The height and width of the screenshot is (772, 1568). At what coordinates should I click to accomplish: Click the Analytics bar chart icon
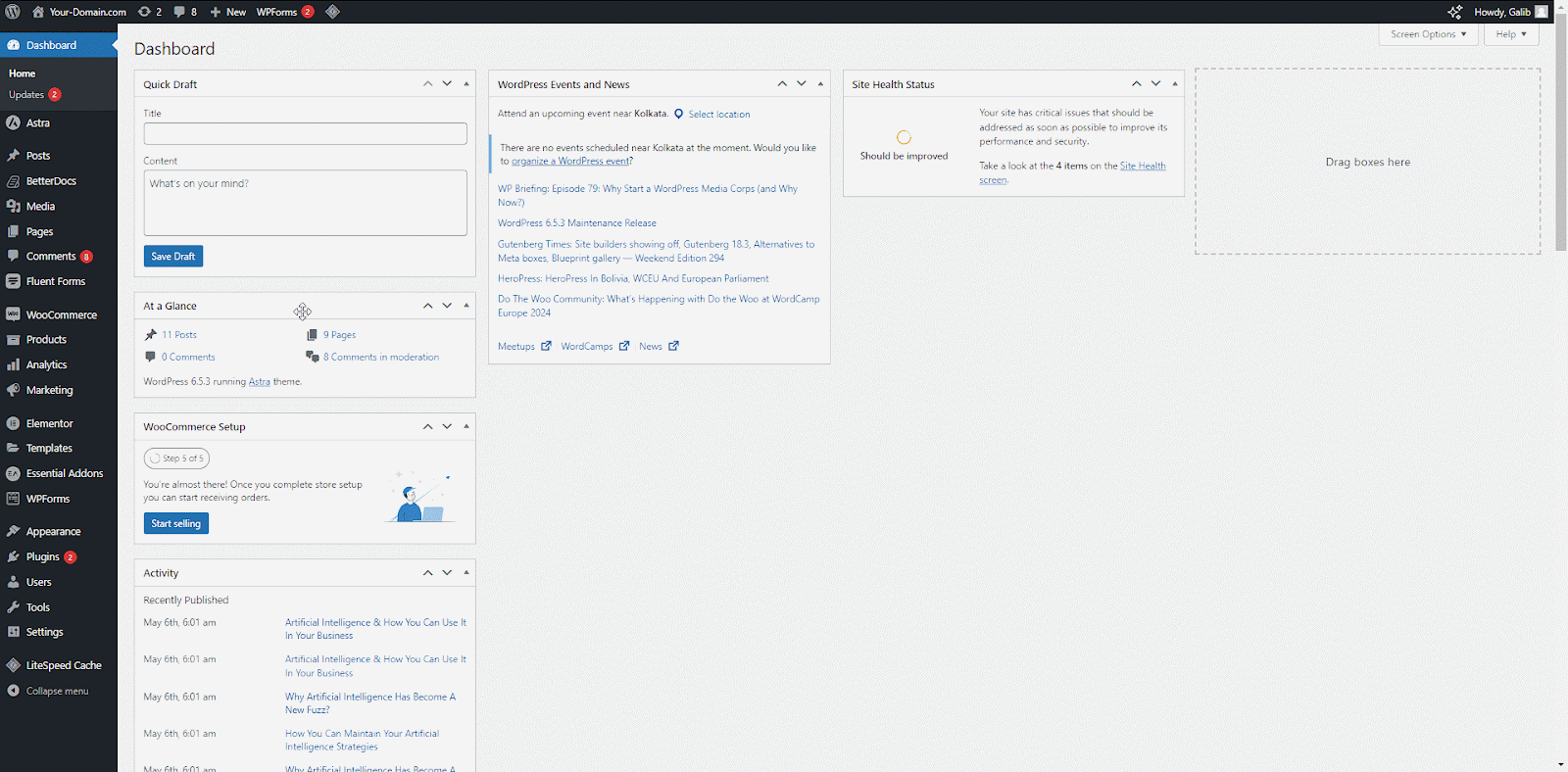(x=13, y=364)
